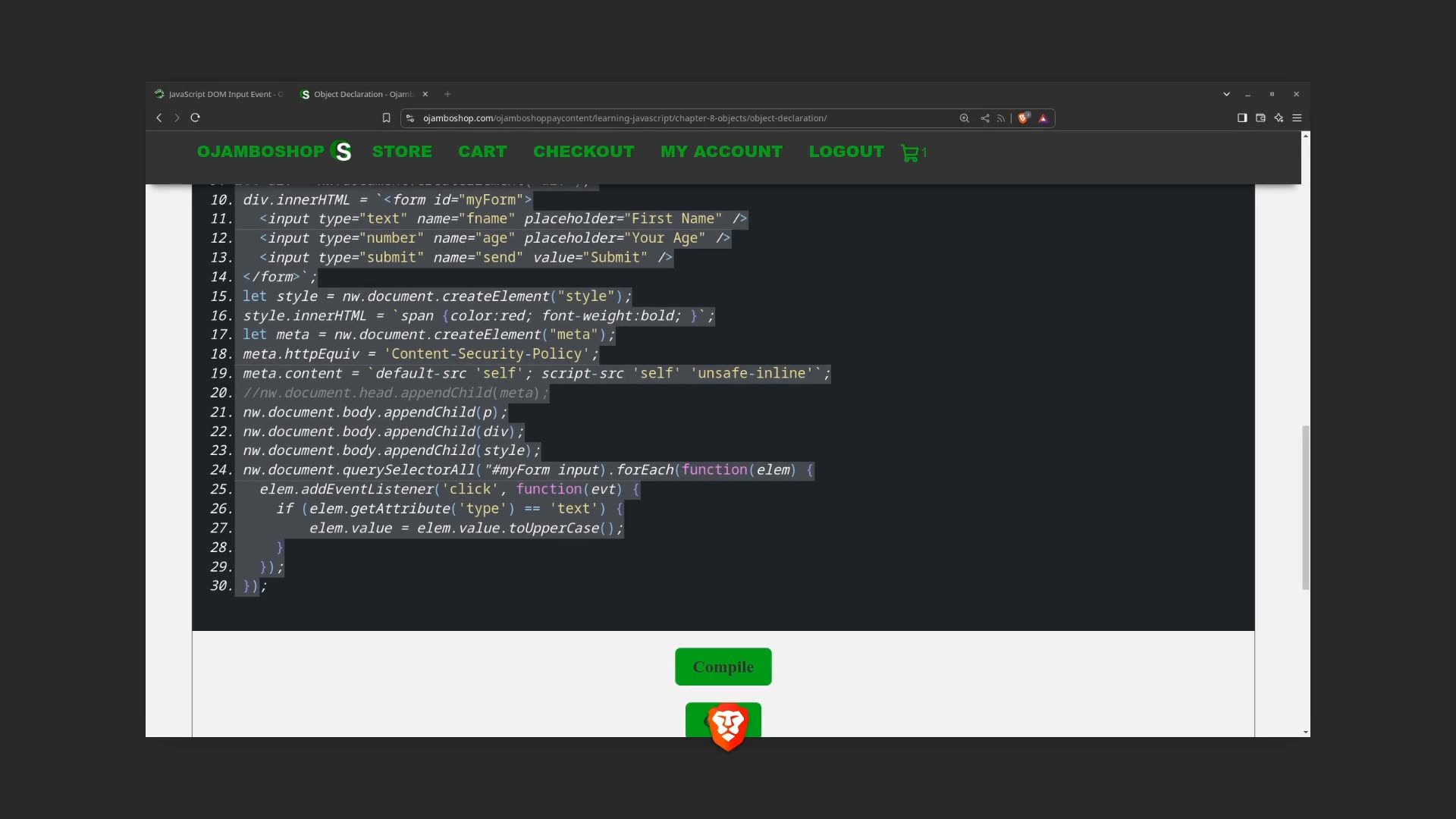Viewport: 1456px width, 819px height.
Task: Share this page via share icon
Action: click(x=984, y=118)
